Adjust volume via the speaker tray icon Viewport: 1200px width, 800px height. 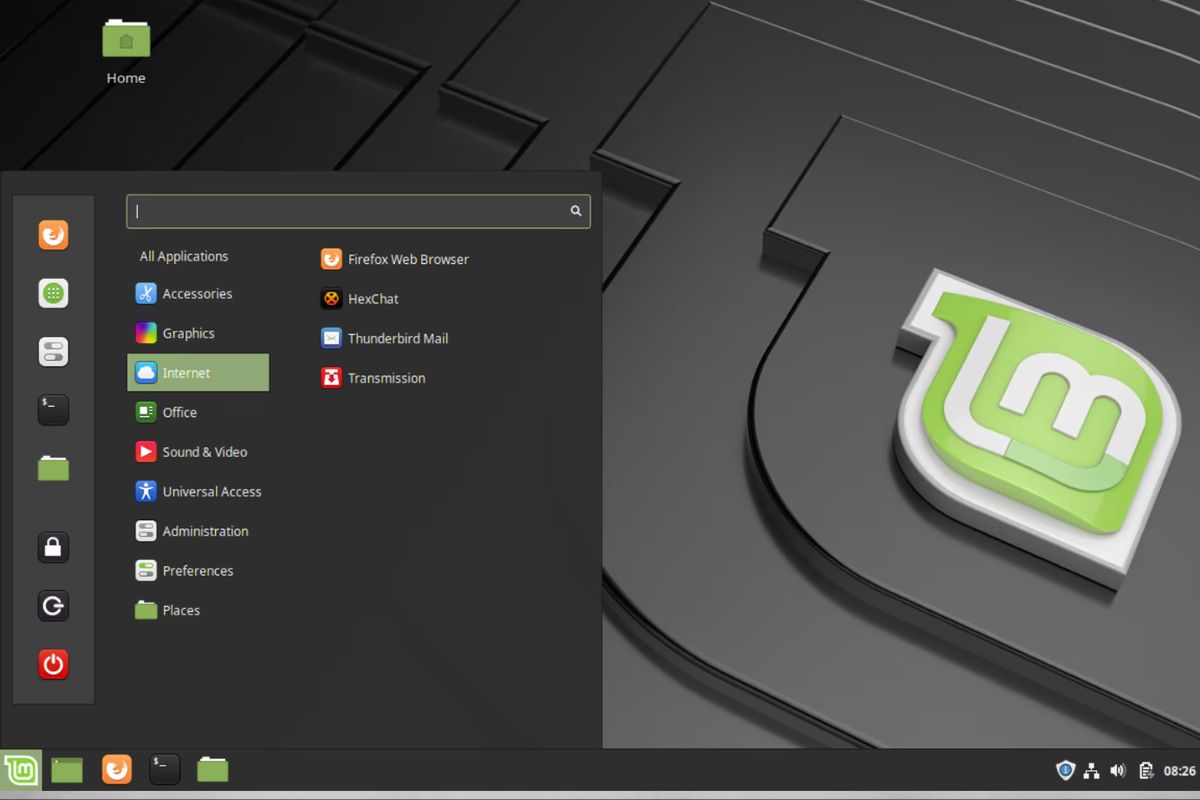point(1118,770)
